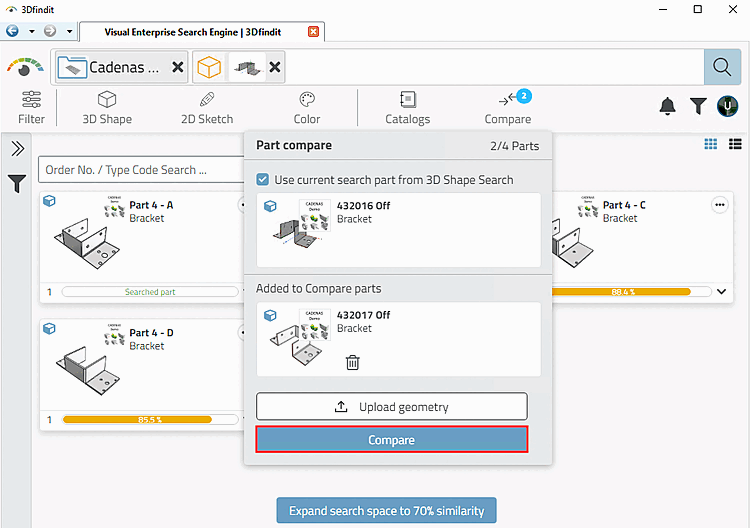The image size is (750, 528).
Task: Click the Compare button
Action: [x=391, y=439]
